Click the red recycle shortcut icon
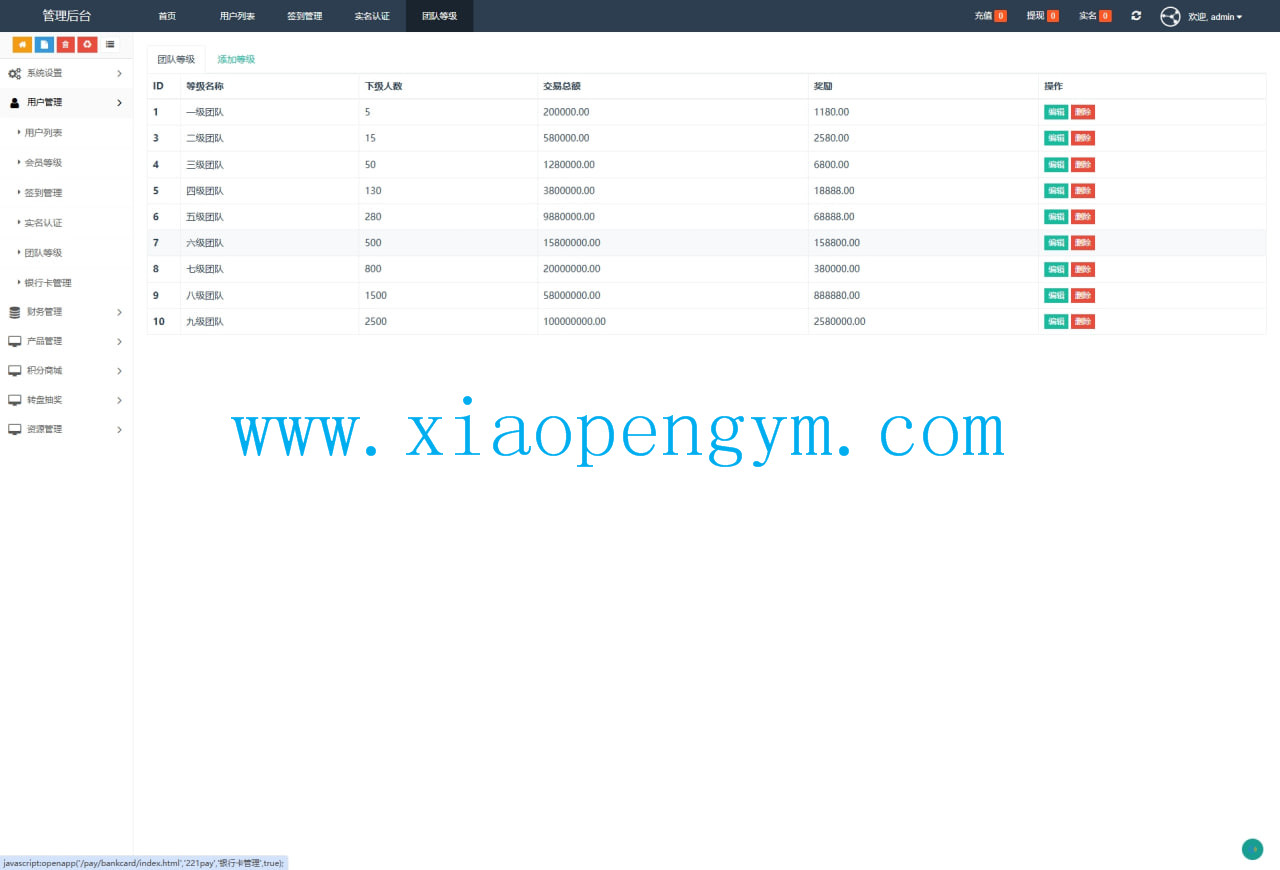Screen dimensions: 1280x870 (x=88, y=44)
